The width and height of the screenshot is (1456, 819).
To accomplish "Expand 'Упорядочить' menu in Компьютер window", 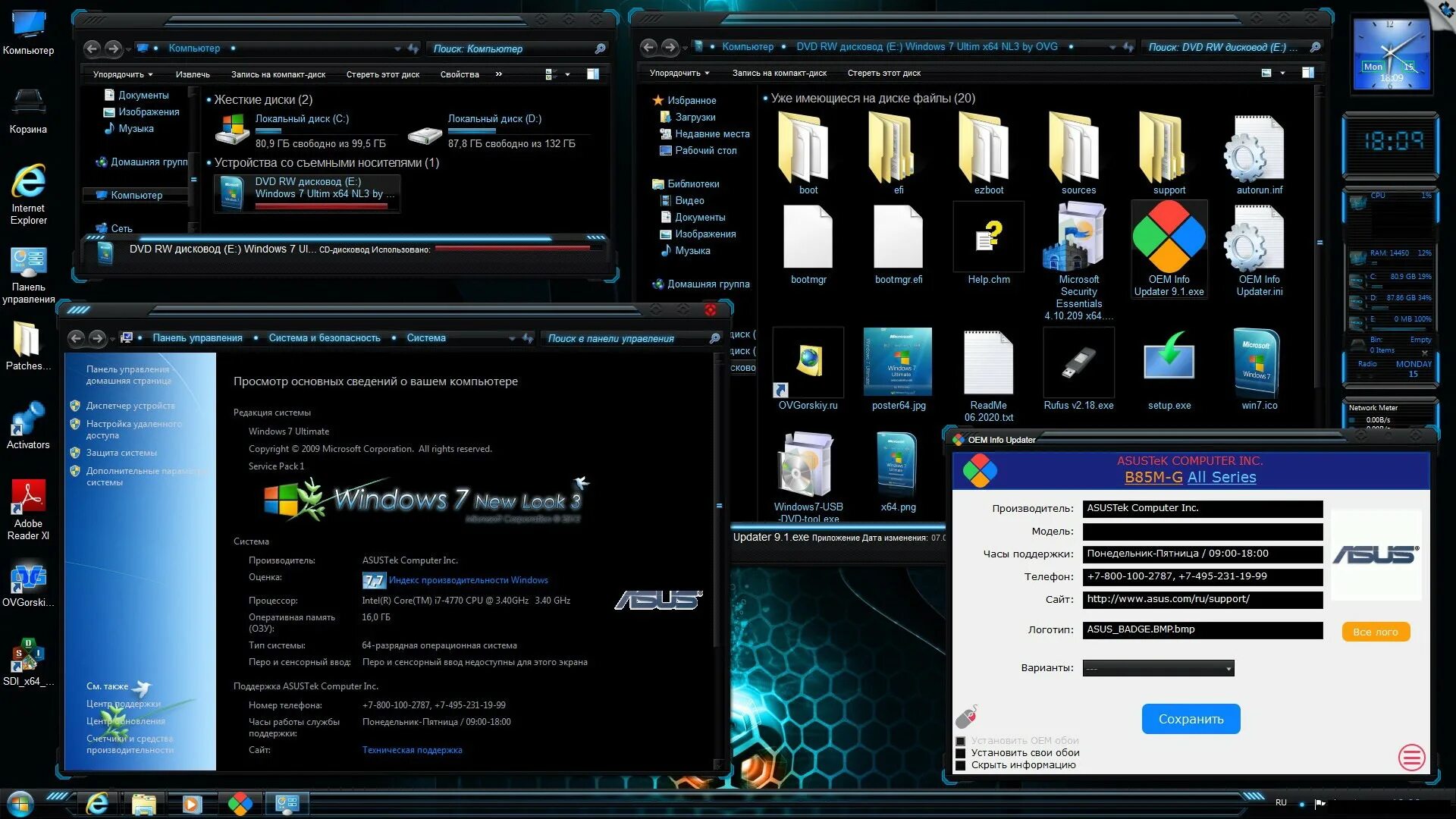I will click(122, 74).
